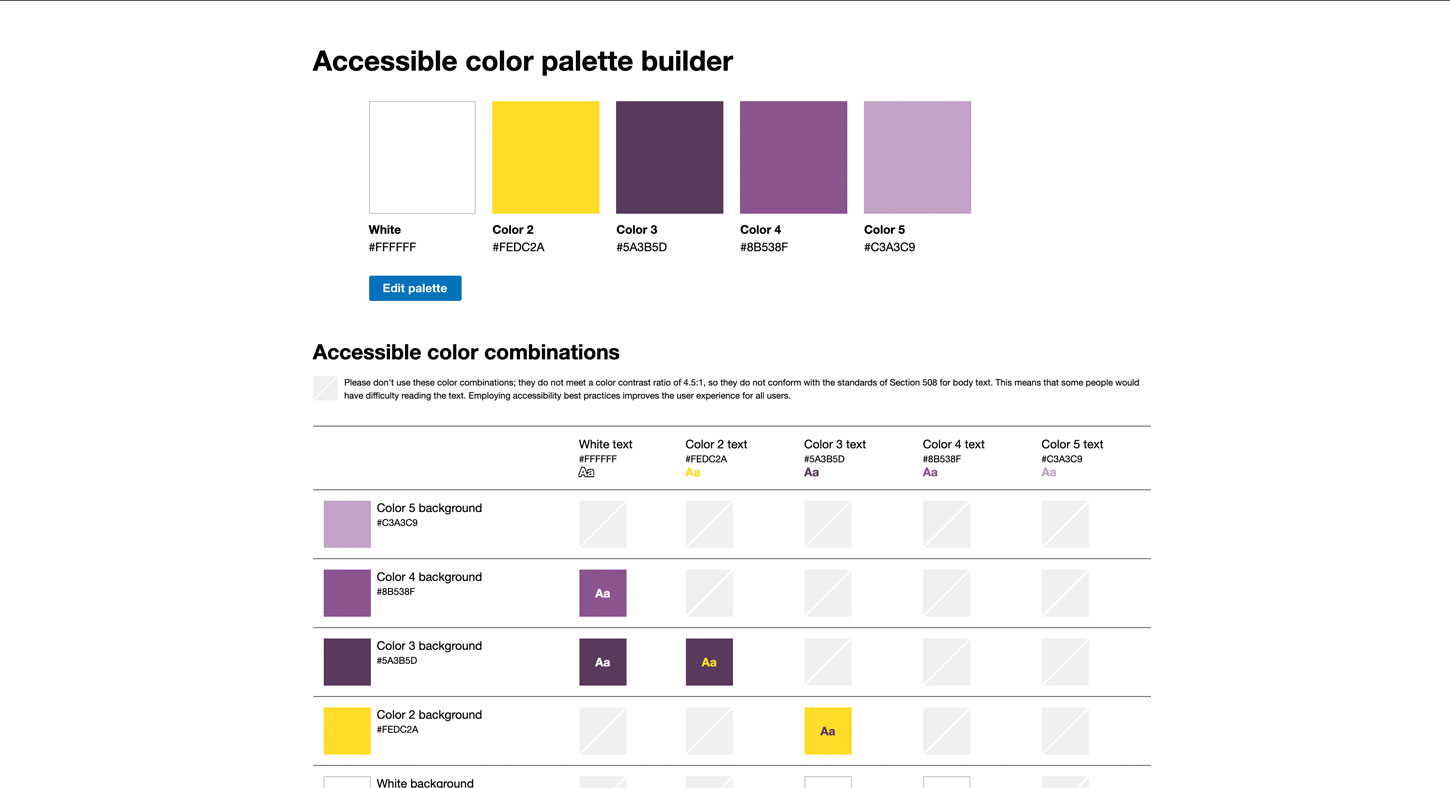Select the light purple Color 5 swatch

click(x=917, y=157)
